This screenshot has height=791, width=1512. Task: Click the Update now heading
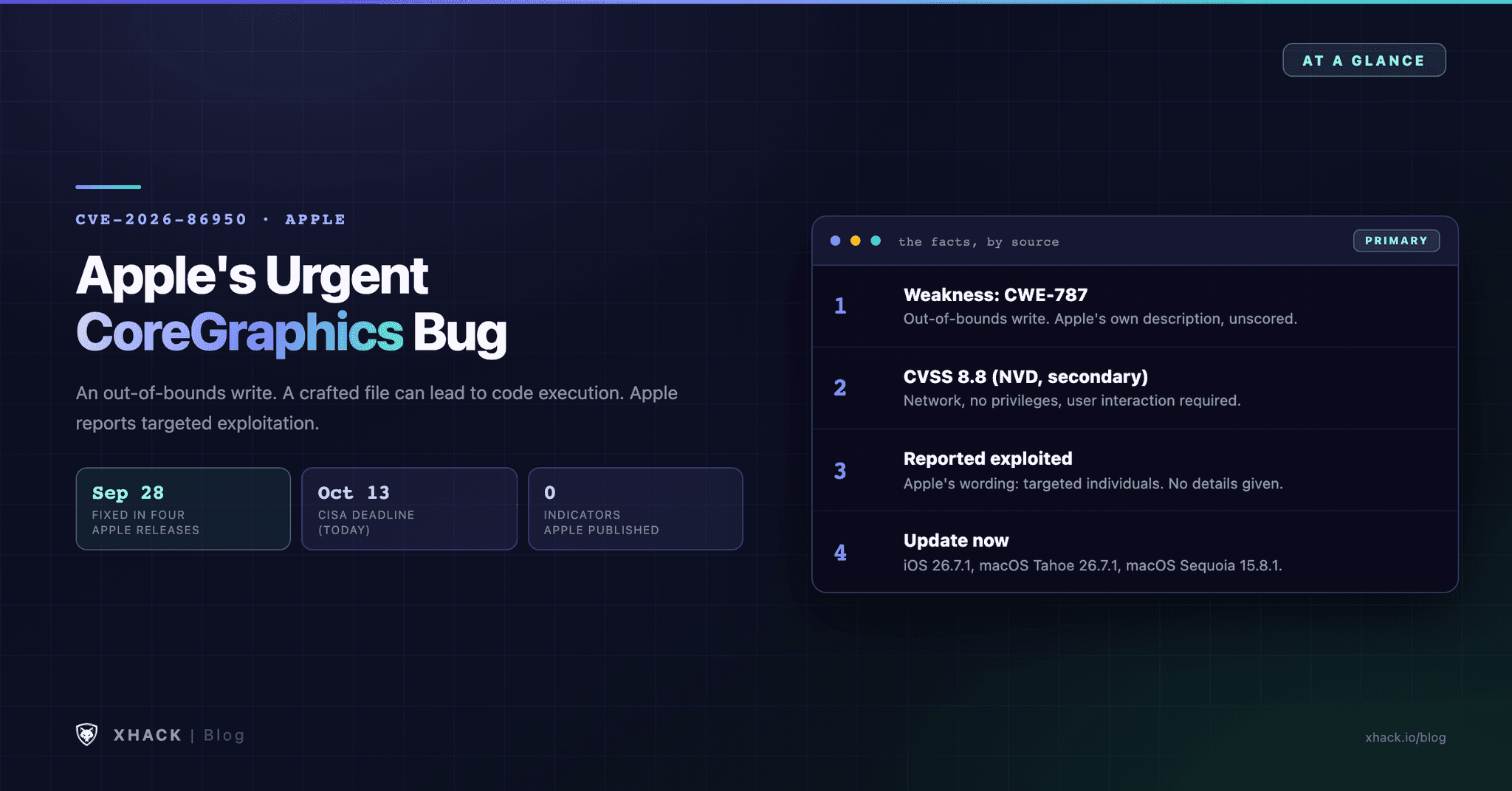point(956,540)
